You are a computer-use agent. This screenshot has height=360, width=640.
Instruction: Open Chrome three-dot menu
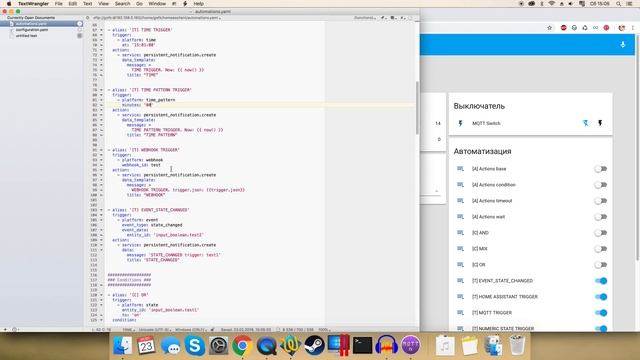[633, 28]
